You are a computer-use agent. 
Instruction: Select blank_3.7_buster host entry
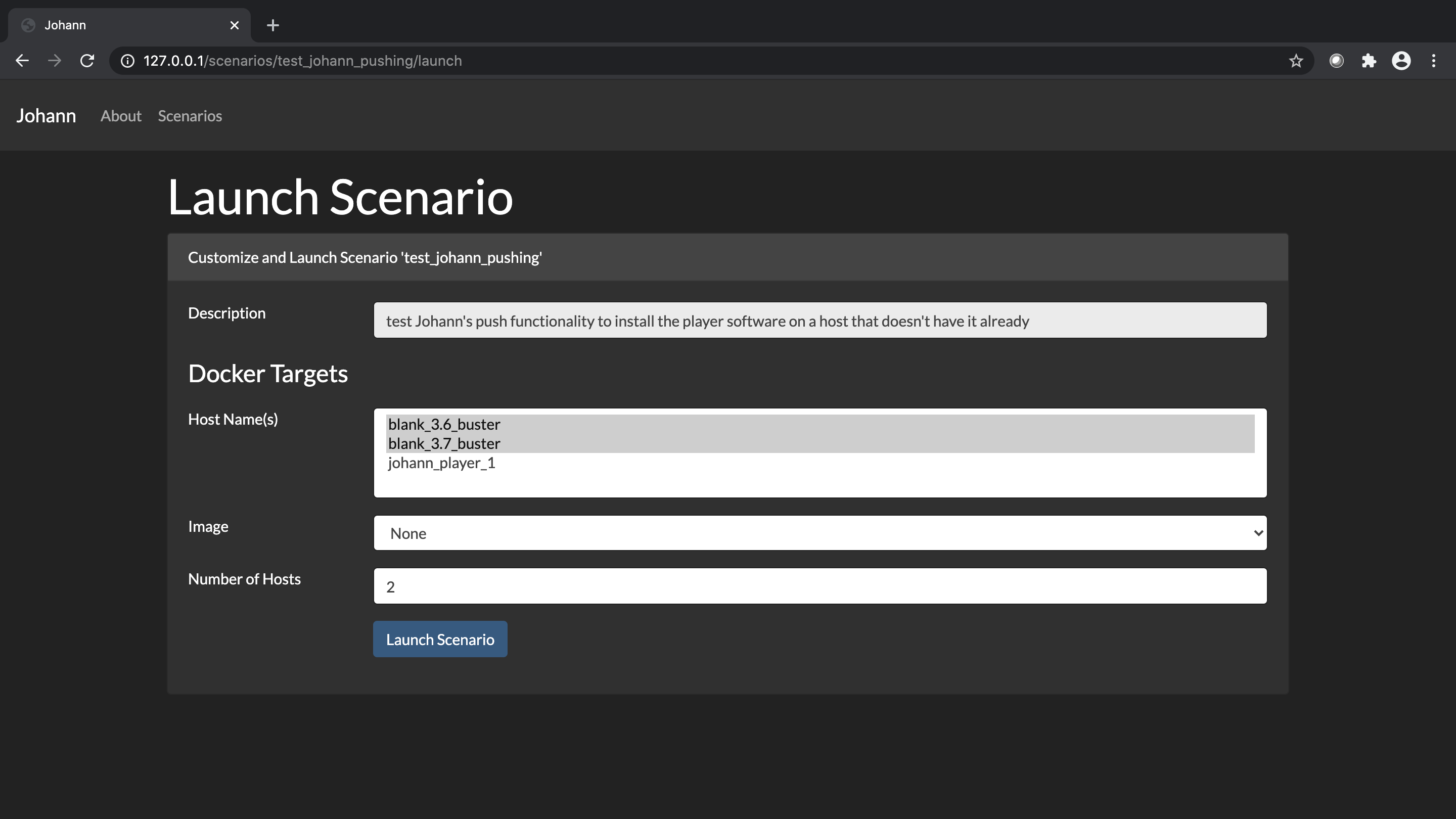(x=443, y=443)
